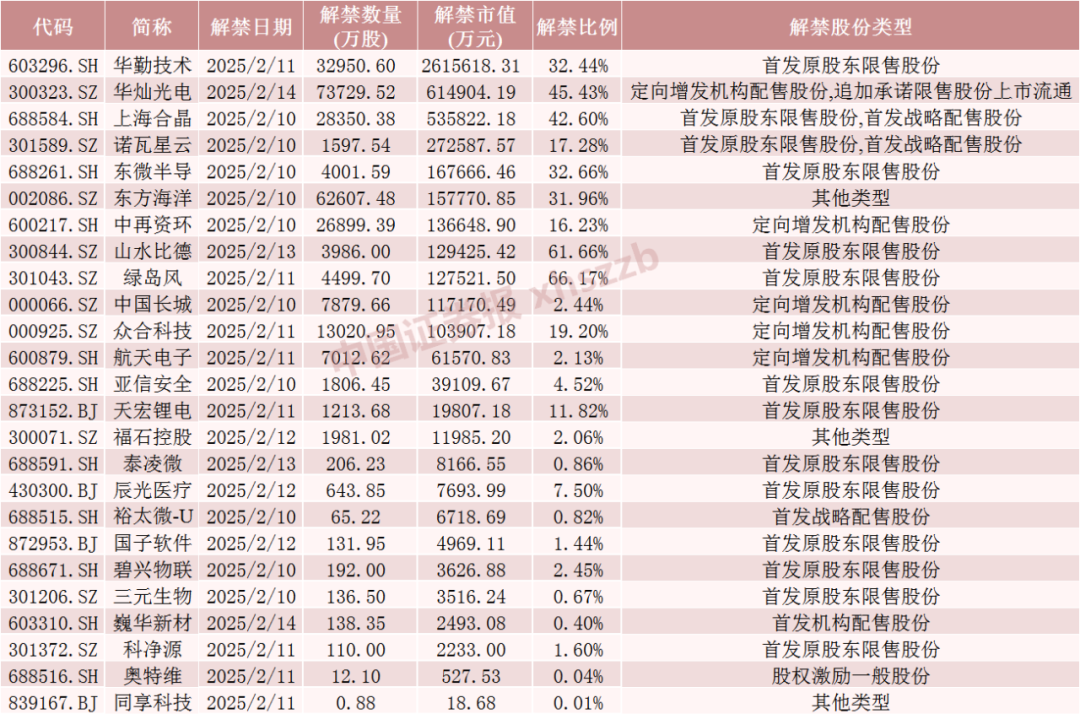Screen dimensions: 1080x714
Task: Select the value 535822.18
Action: point(470,119)
